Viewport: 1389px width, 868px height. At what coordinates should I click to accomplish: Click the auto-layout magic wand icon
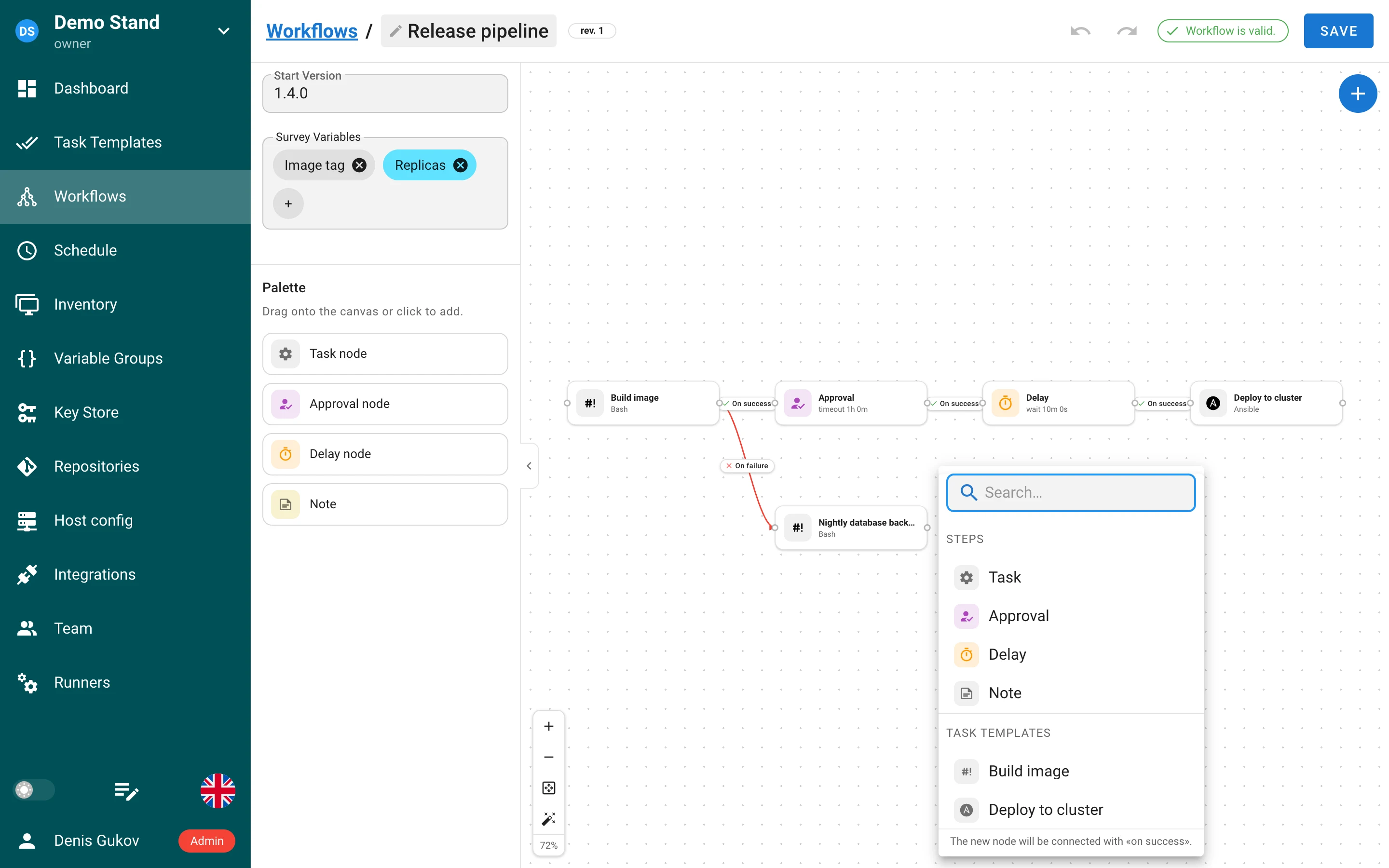[549, 818]
